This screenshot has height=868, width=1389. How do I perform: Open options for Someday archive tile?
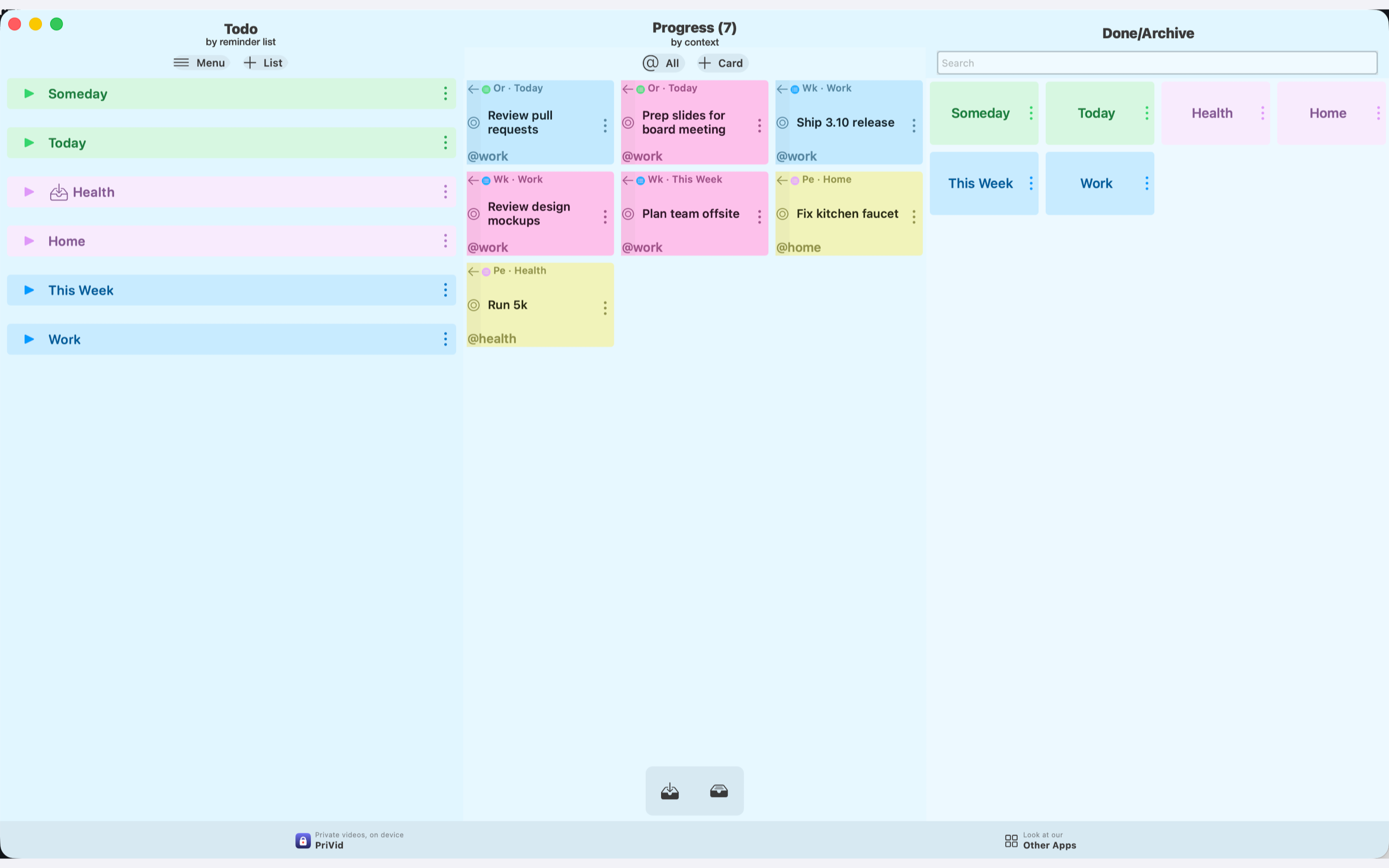point(1031,113)
